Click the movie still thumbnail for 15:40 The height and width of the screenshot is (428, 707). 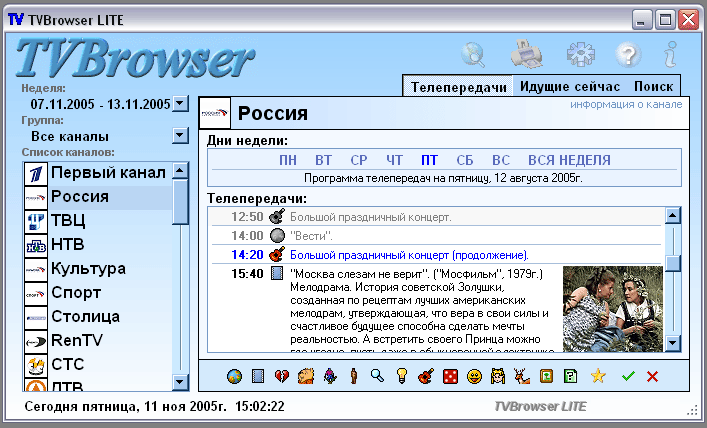point(613,309)
